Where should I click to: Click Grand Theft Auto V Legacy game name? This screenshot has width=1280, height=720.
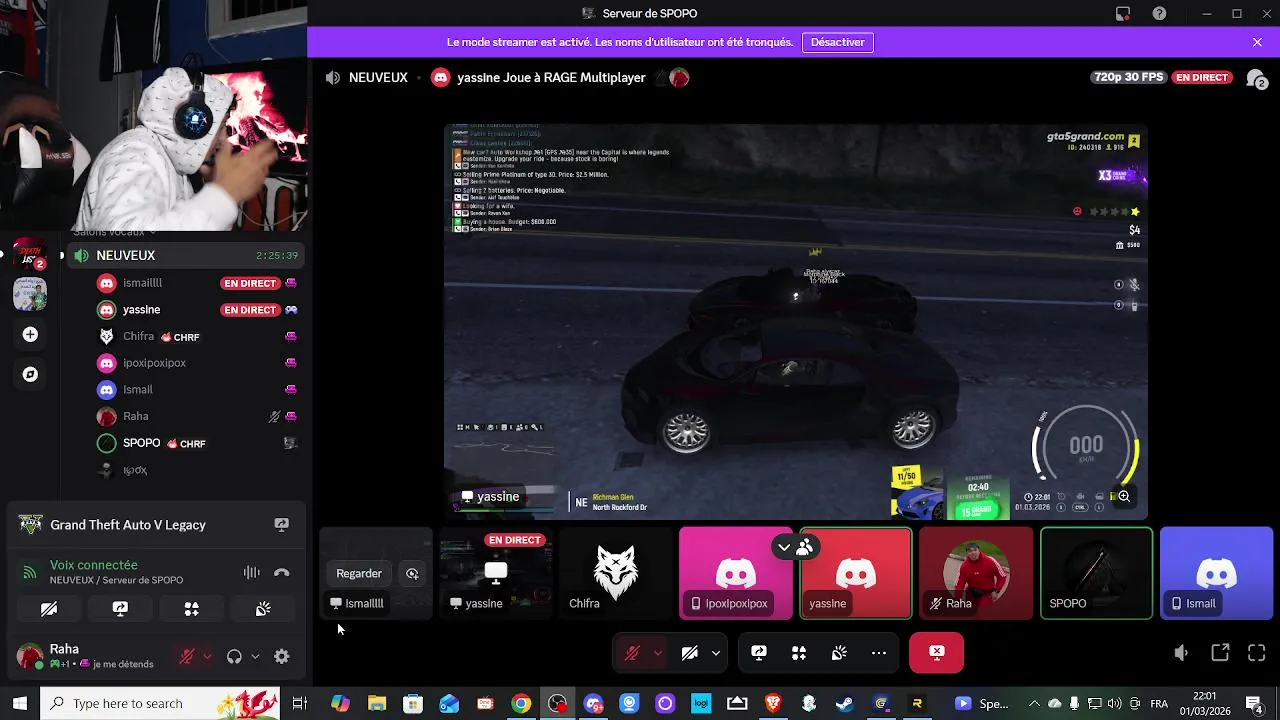pos(128,525)
